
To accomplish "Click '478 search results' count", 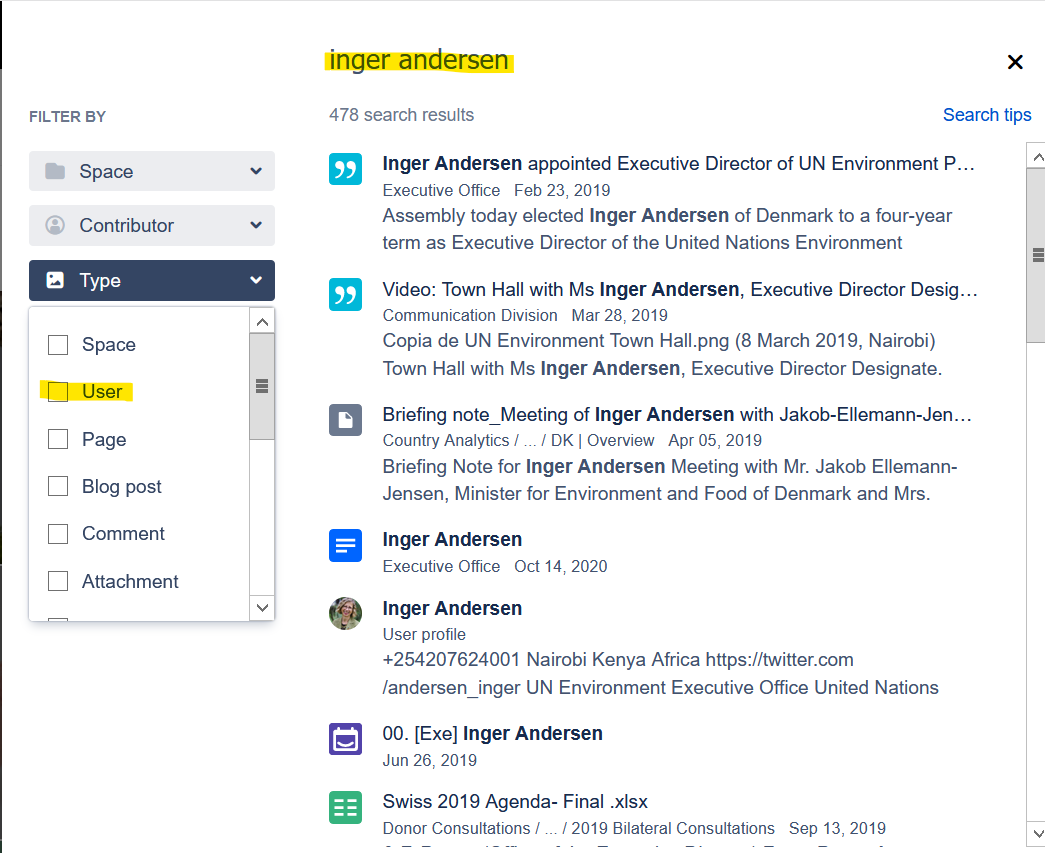I will 401,115.
